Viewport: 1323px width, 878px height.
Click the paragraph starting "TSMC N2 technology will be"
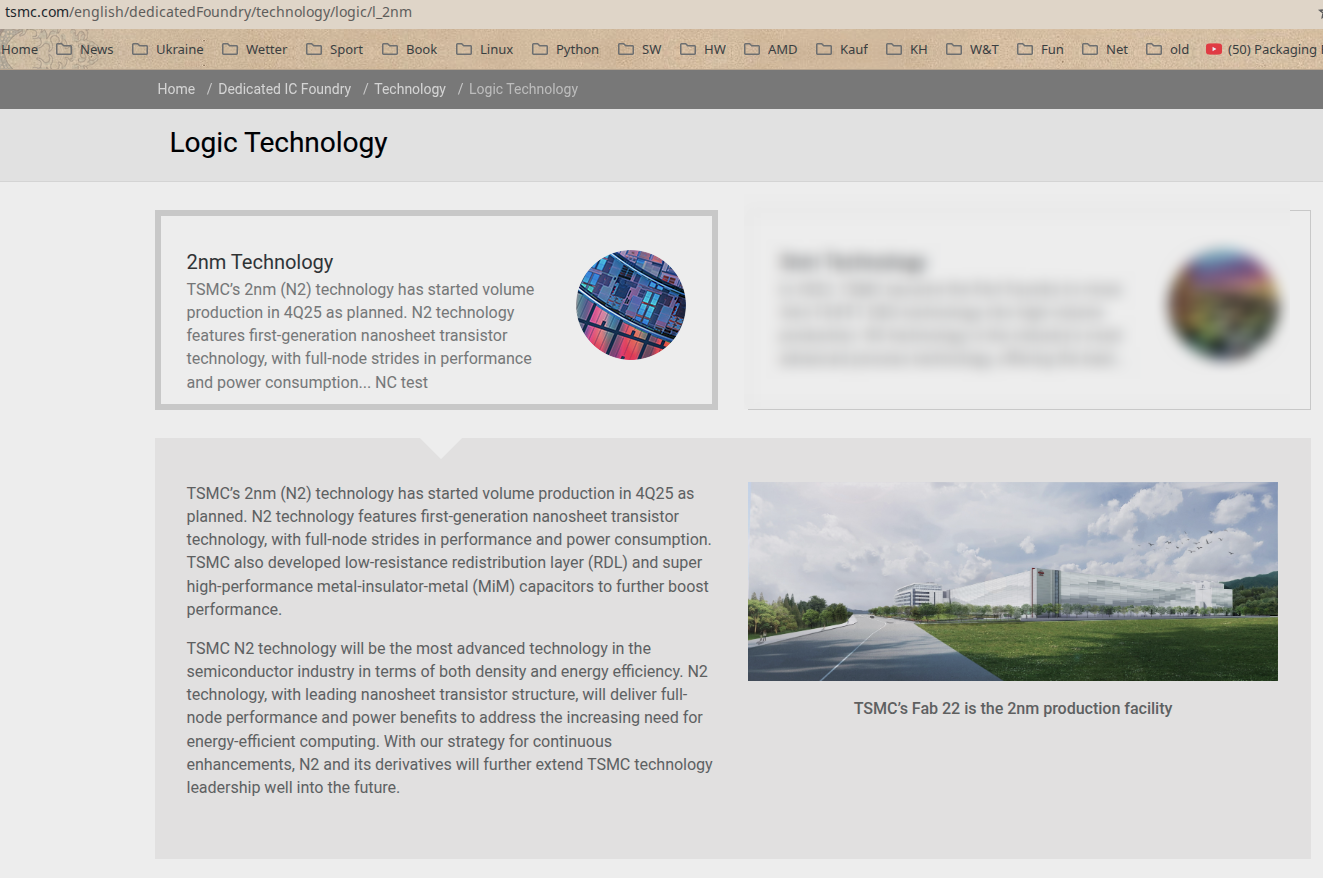tap(449, 718)
